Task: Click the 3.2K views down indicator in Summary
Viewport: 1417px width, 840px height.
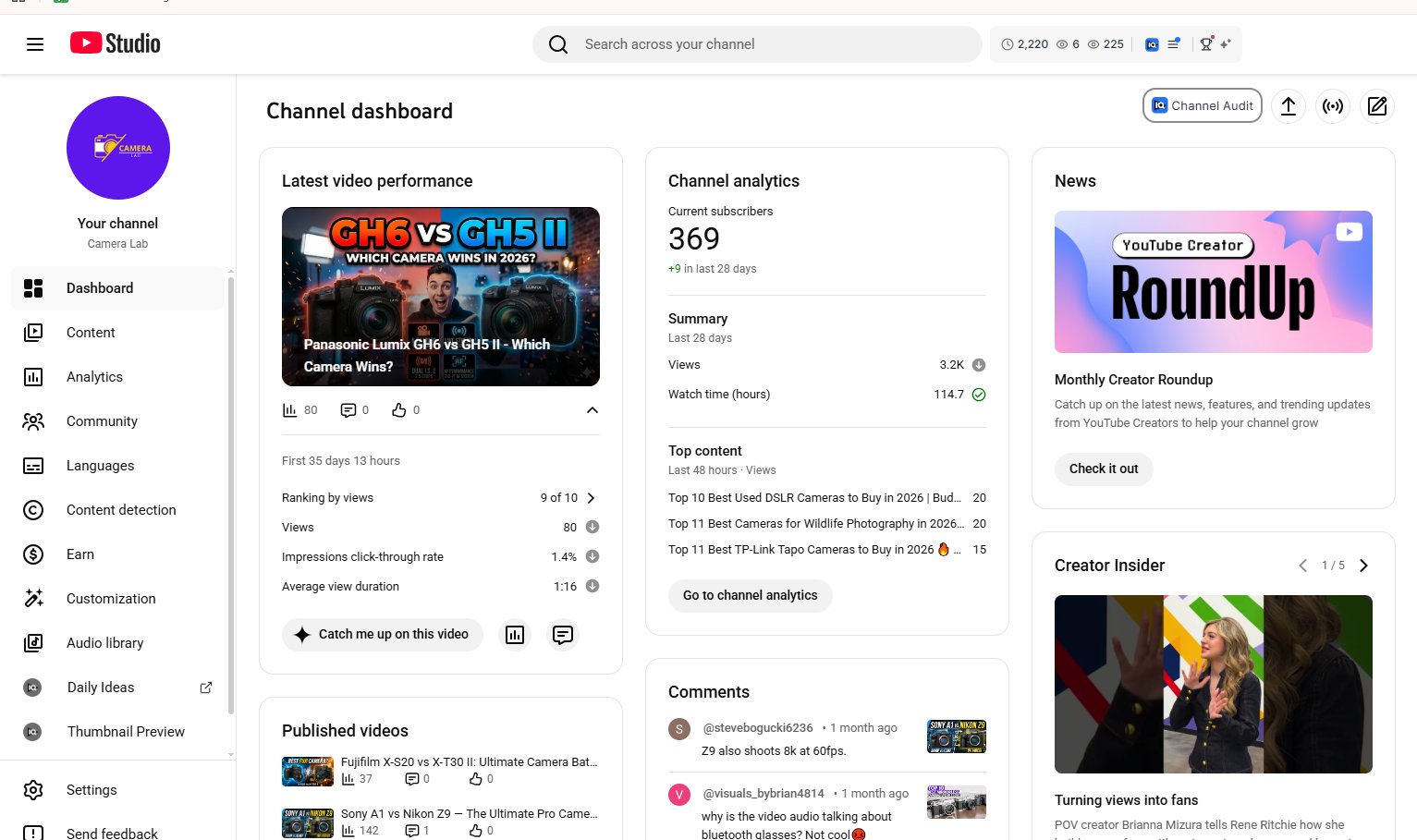Action: [x=979, y=365]
